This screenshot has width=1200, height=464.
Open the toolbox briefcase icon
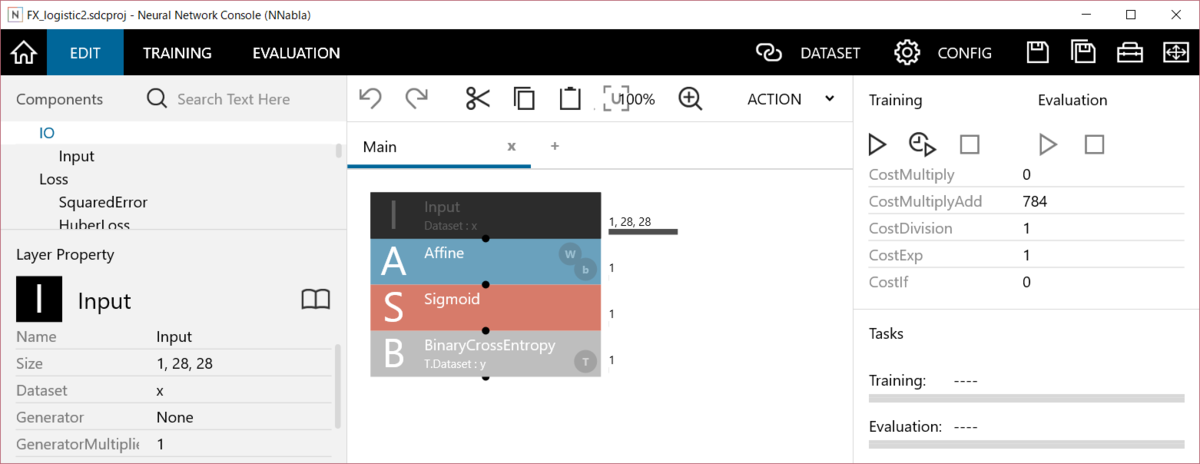(1130, 52)
